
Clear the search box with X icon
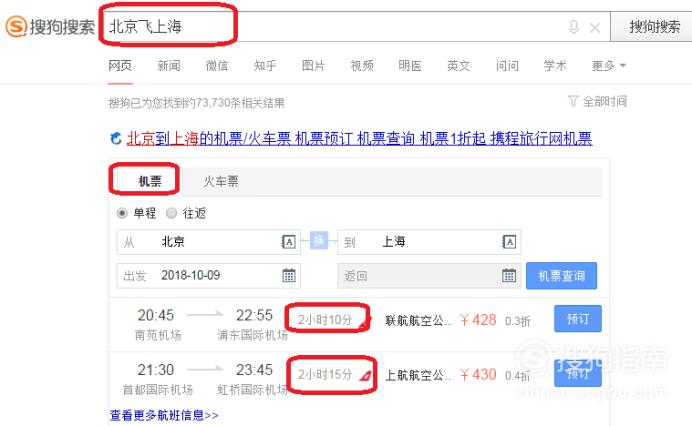[x=594, y=28]
